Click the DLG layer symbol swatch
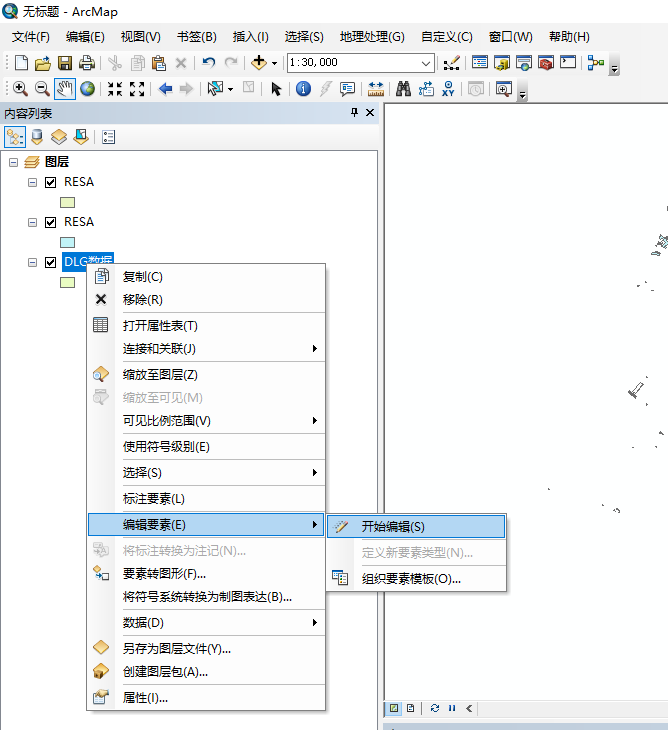 [x=67, y=283]
